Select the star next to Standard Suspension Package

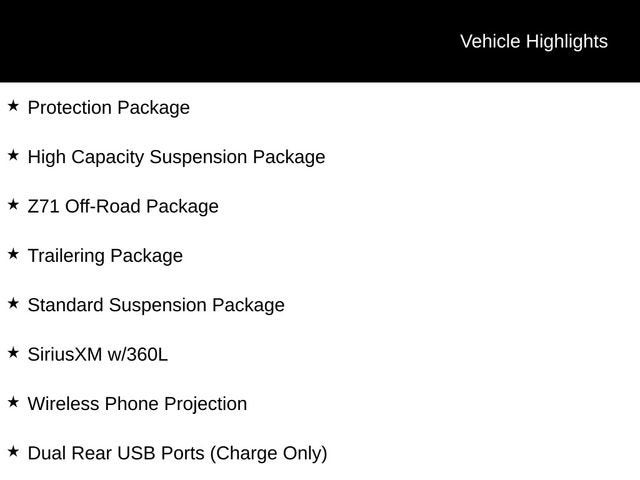[13, 303]
